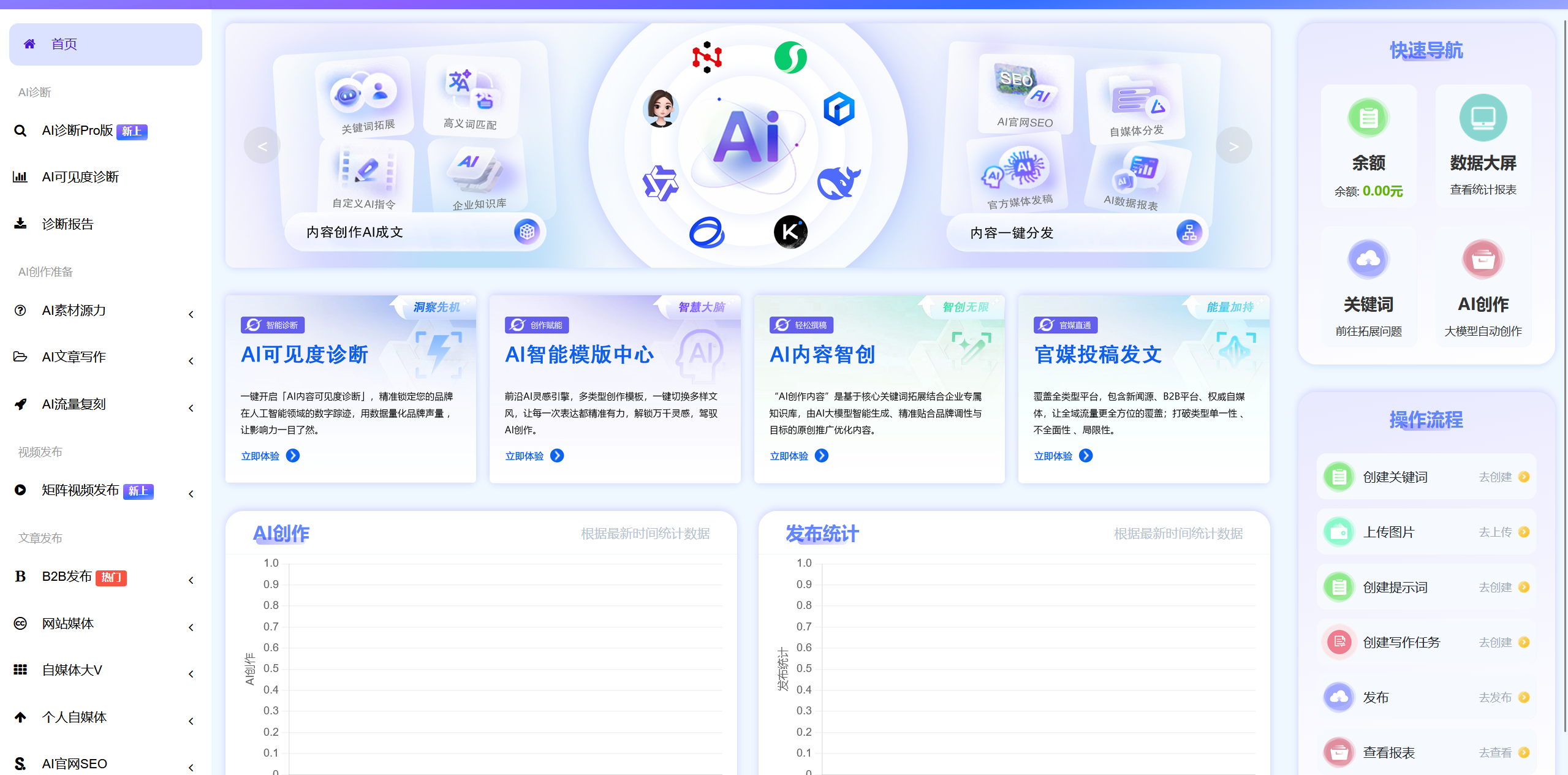
Task: Click the green 创建关键词 step icon
Action: [1339, 477]
